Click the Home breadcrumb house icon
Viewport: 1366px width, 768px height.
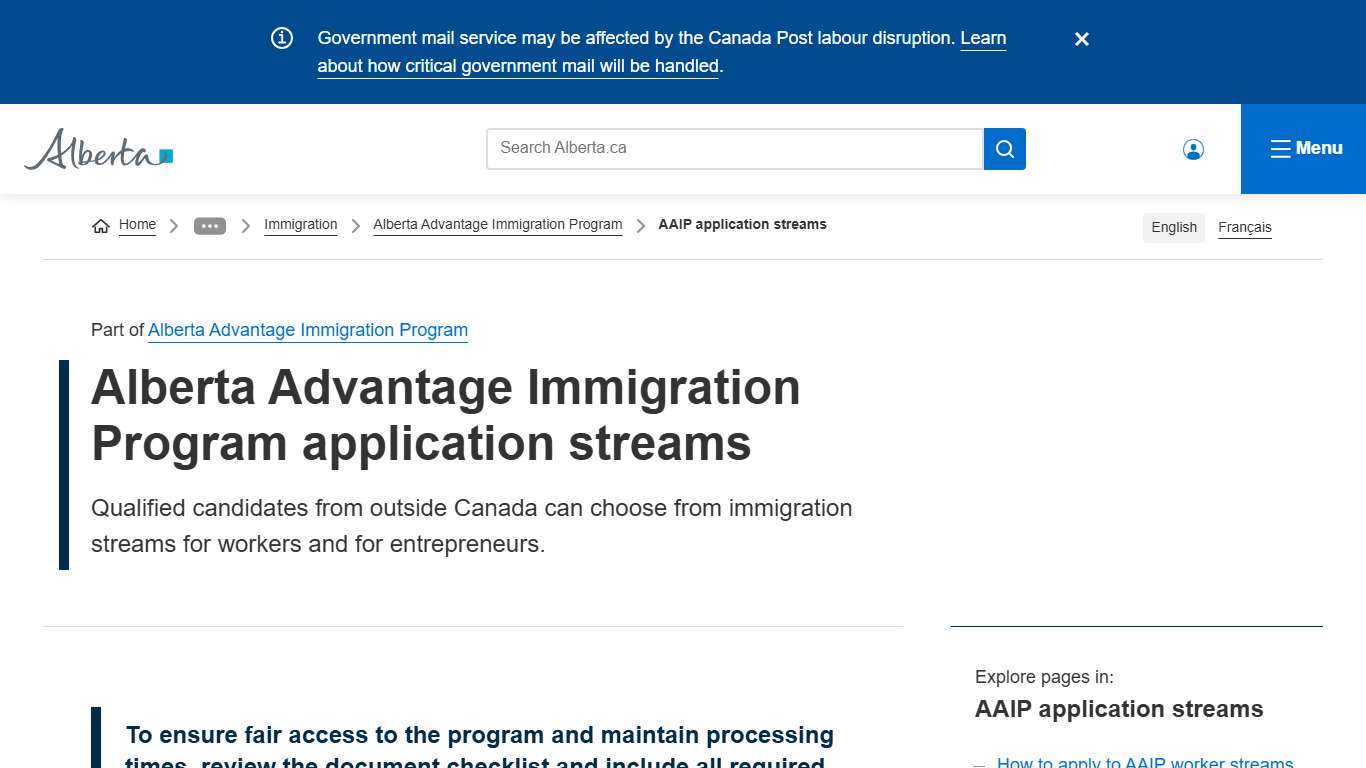[100, 225]
